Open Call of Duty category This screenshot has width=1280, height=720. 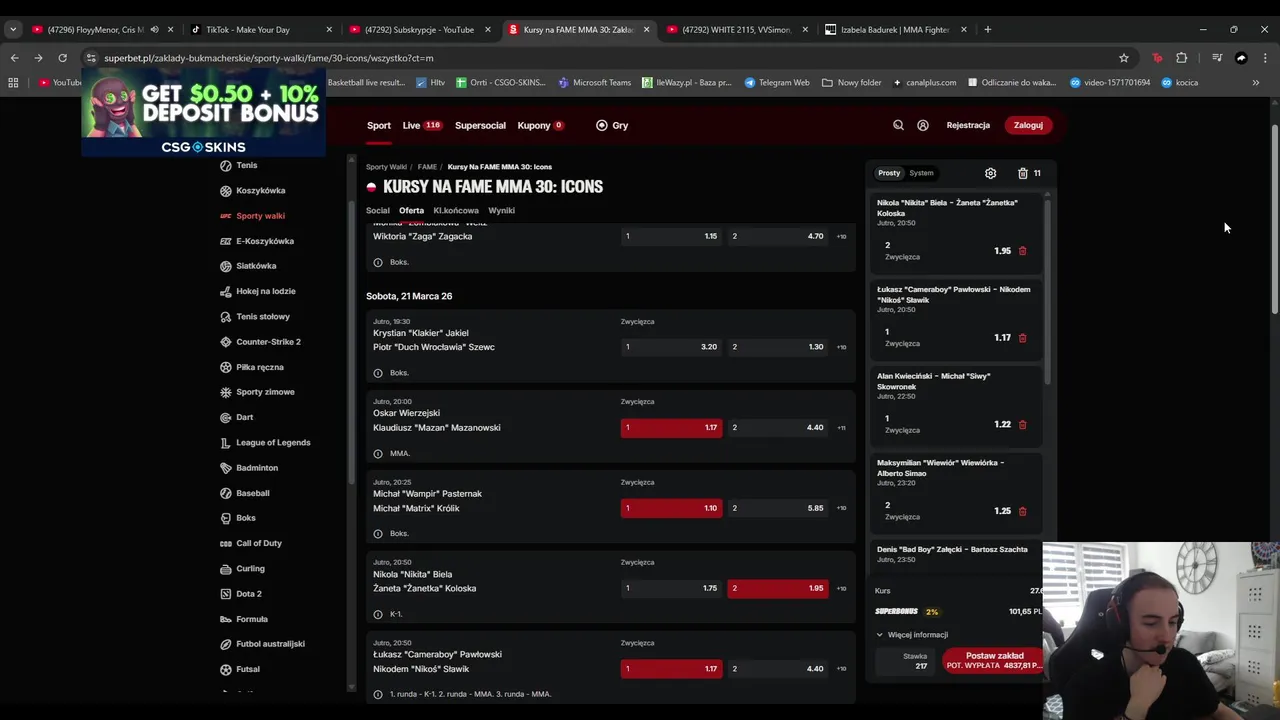click(258, 543)
